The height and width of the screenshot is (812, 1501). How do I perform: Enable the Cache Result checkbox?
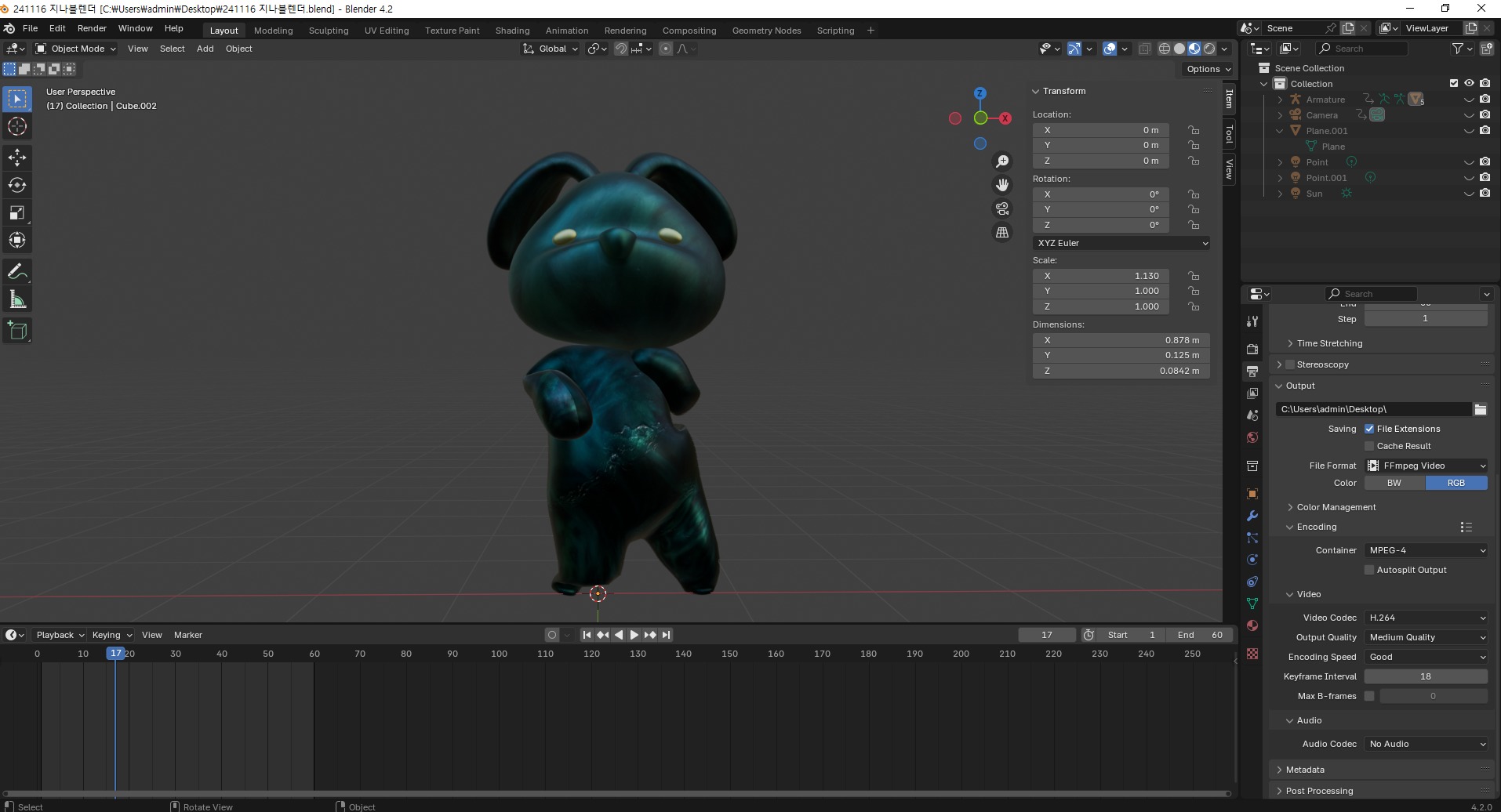point(1369,446)
